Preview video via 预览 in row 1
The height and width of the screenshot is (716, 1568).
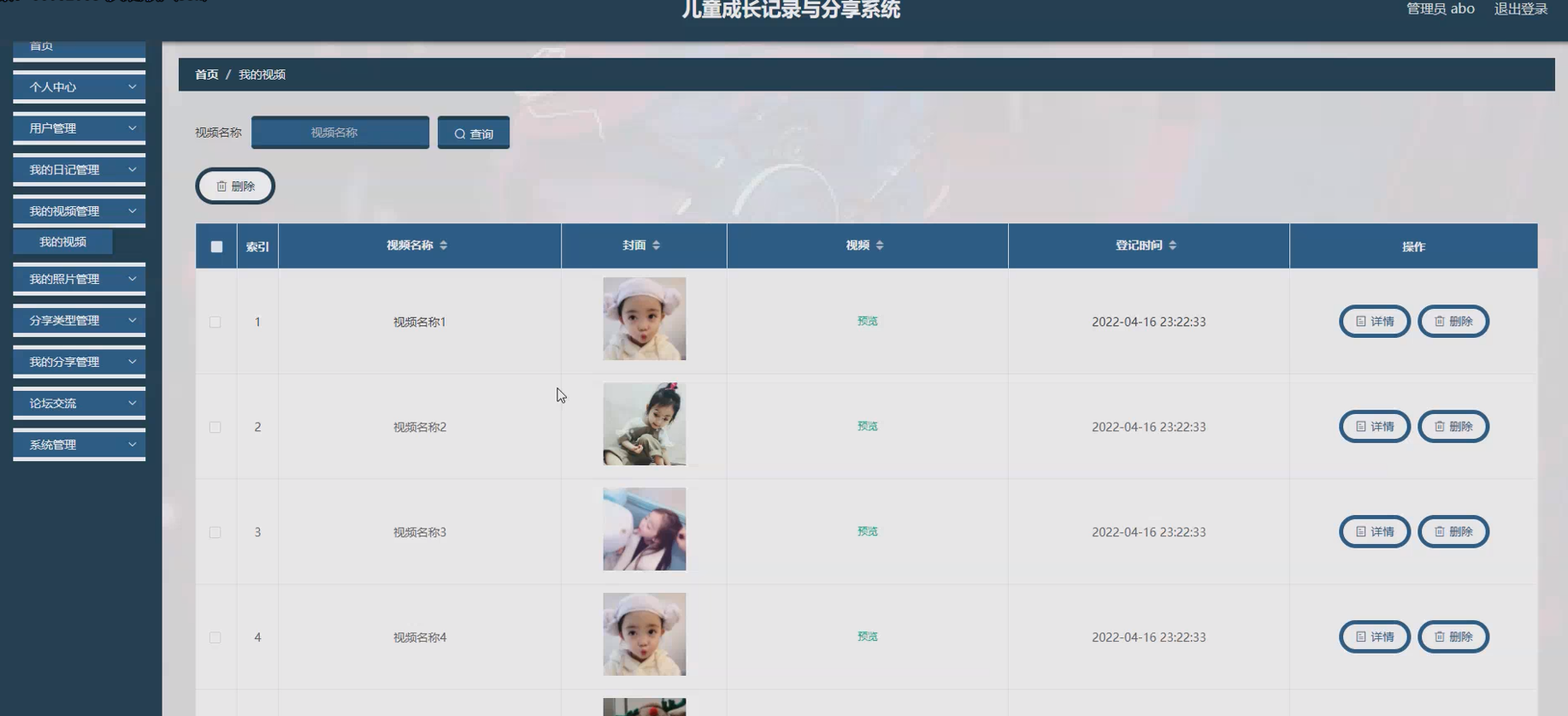tap(867, 322)
